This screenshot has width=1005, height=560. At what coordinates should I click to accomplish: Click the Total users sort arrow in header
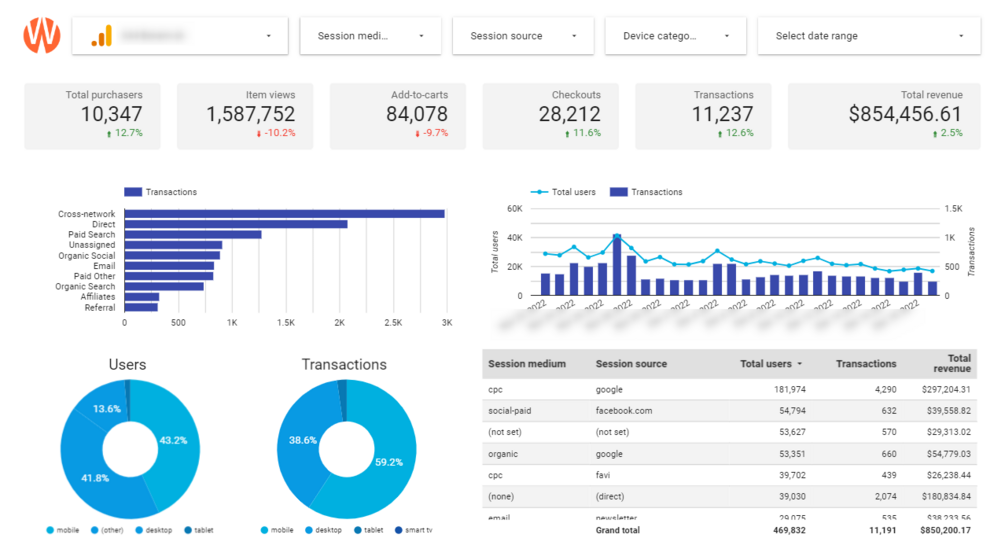tap(800, 364)
